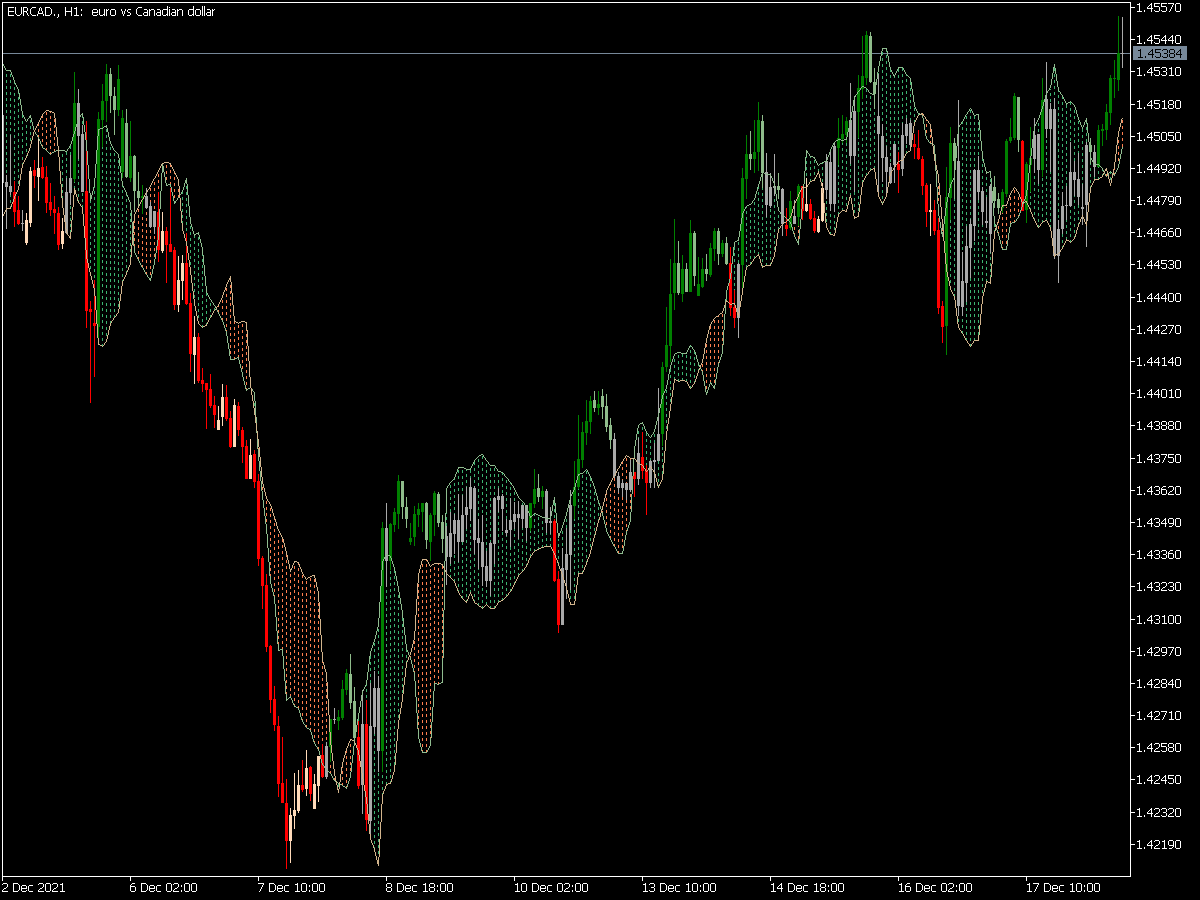The width and height of the screenshot is (1200, 900).
Task: Click price scale value 1.43360
Action: pos(1159,554)
